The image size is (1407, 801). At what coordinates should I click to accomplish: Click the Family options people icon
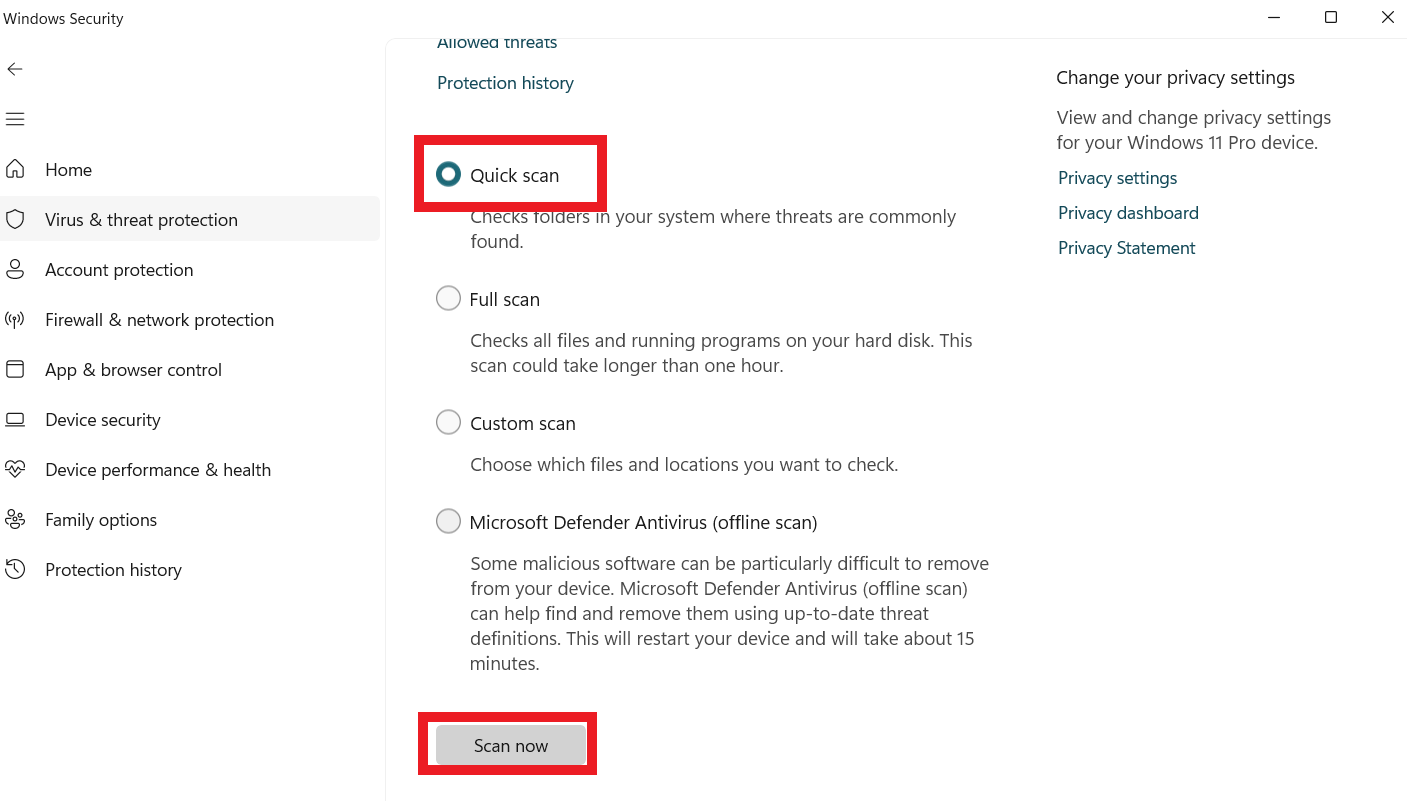click(x=15, y=519)
